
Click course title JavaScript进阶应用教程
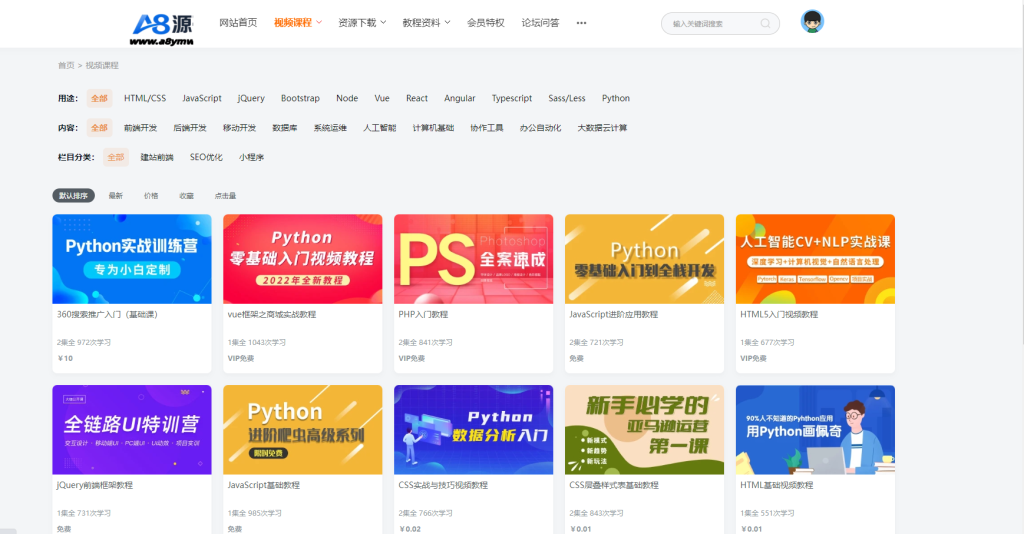(x=614, y=315)
